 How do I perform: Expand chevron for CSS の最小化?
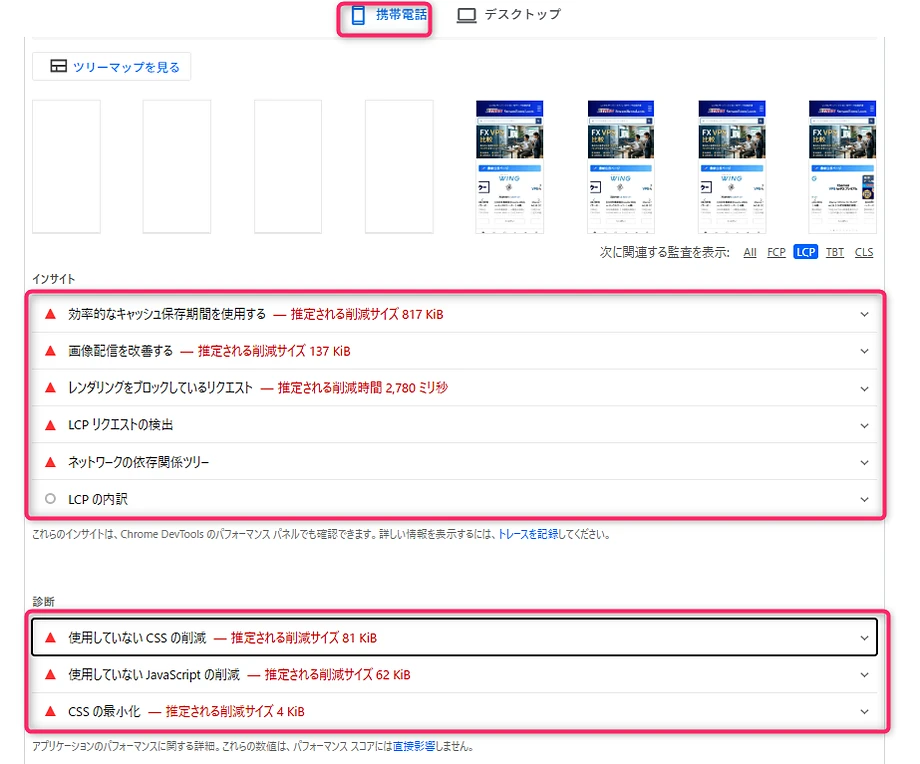click(864, 712)
